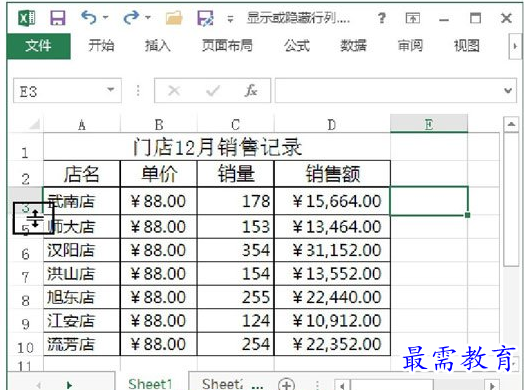Select the 店名 header cell

tap(82, 174)
